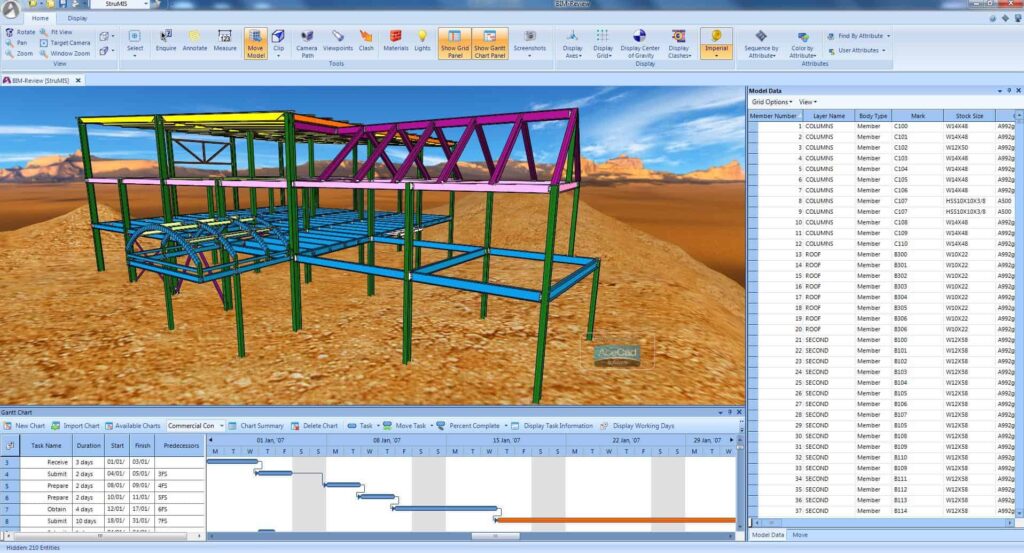Image resolution: width=1024 pixels, height=553 pixels.
Task: Click Available Charts in Gantt toolbar
Action: pos(132,426)
